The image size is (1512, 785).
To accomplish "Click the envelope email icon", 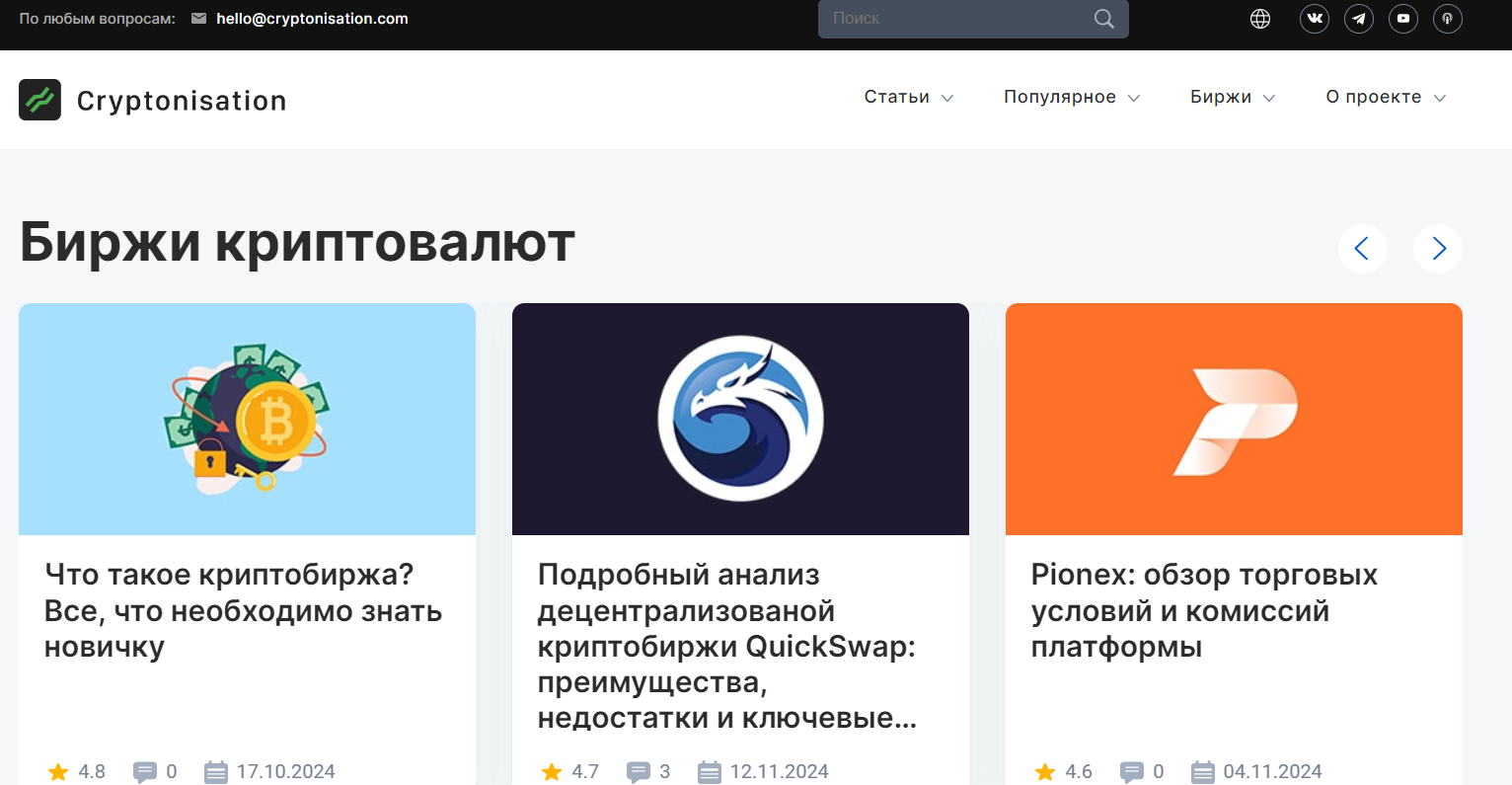I will [x=198, y=19].
